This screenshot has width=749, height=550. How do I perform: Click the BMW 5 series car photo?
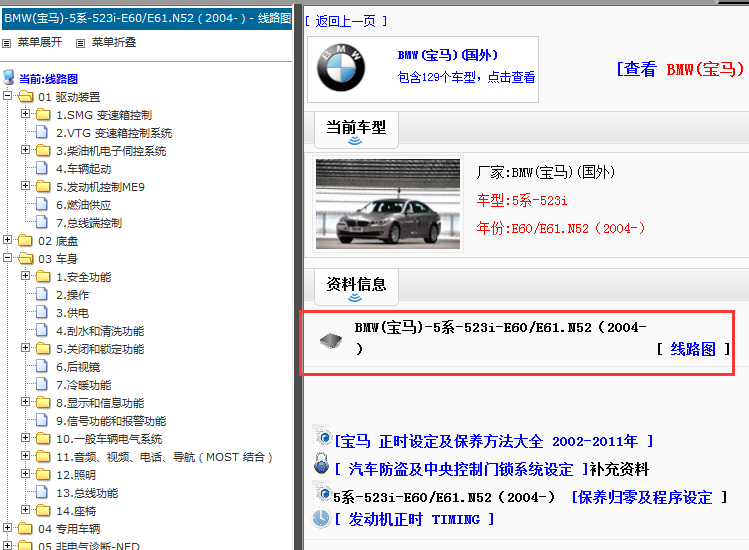coord(388,204)
